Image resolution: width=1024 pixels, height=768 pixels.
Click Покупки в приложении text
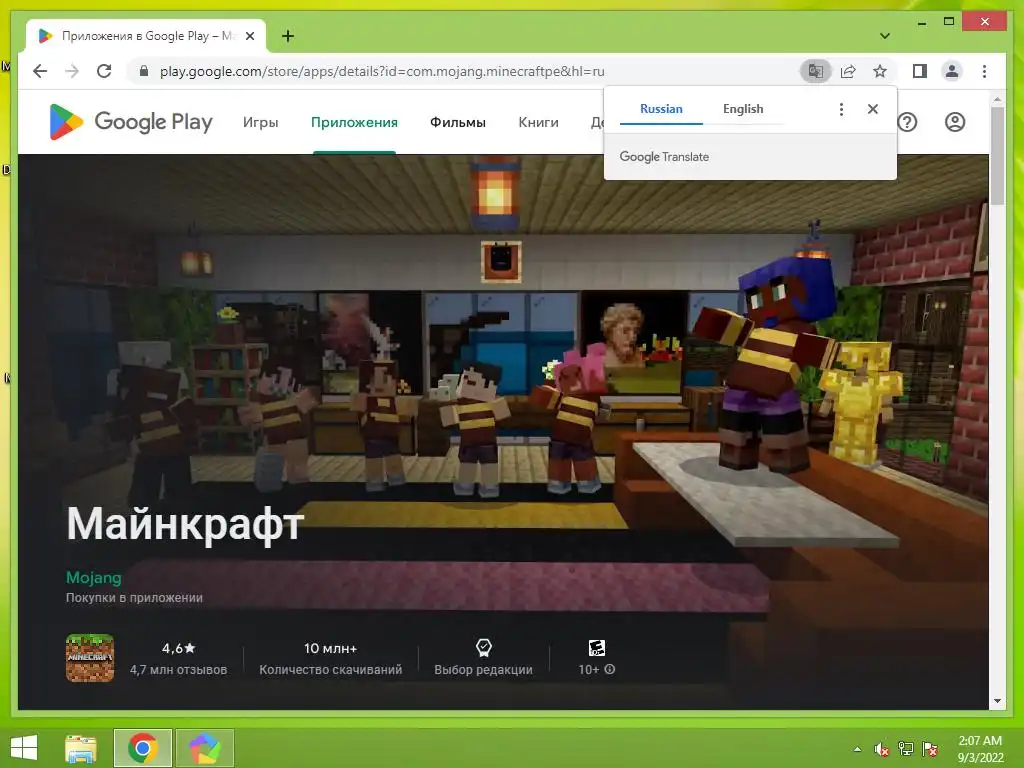(134, 598)
